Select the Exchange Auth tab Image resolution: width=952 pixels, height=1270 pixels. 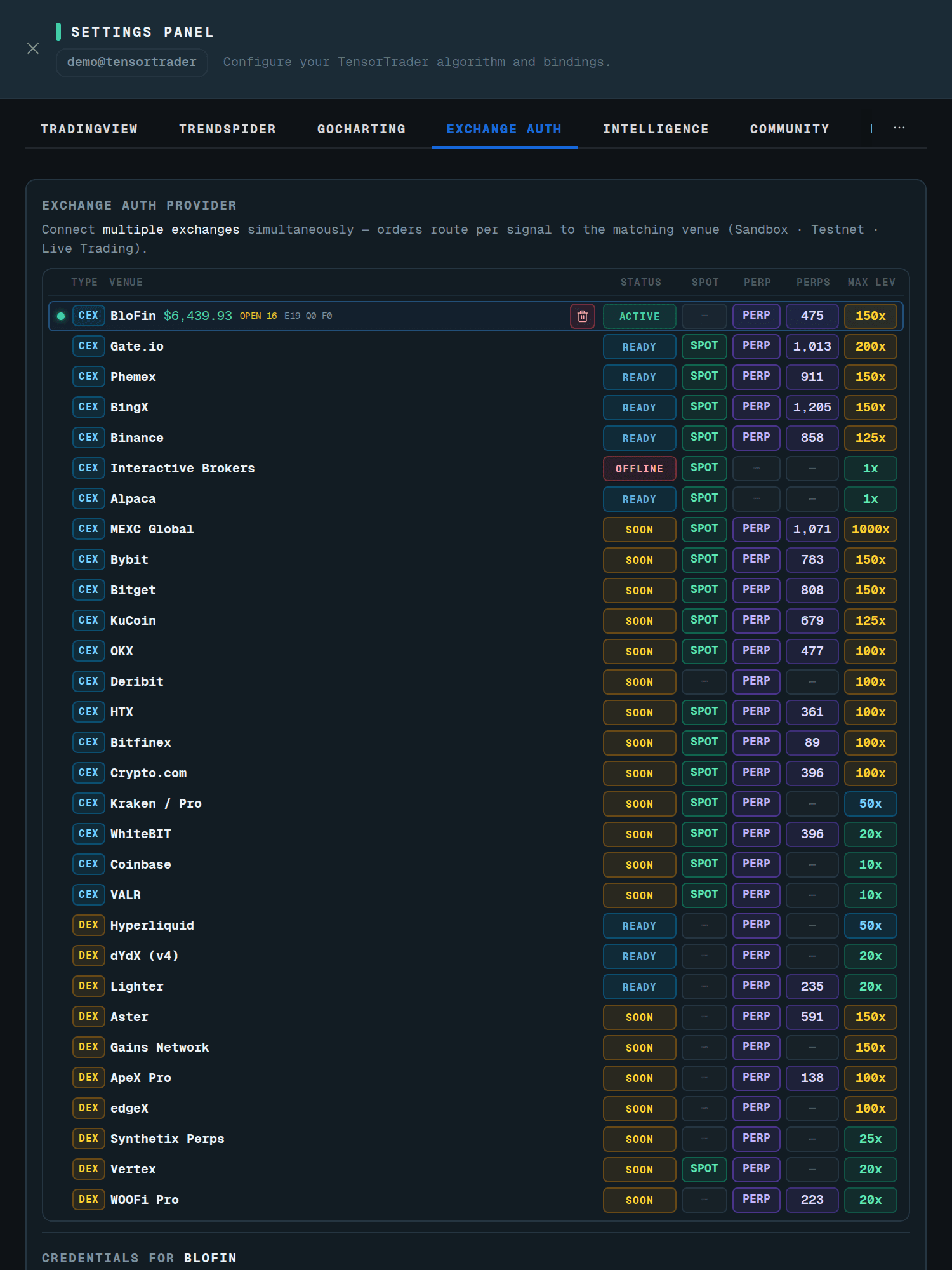coord(505,129)
